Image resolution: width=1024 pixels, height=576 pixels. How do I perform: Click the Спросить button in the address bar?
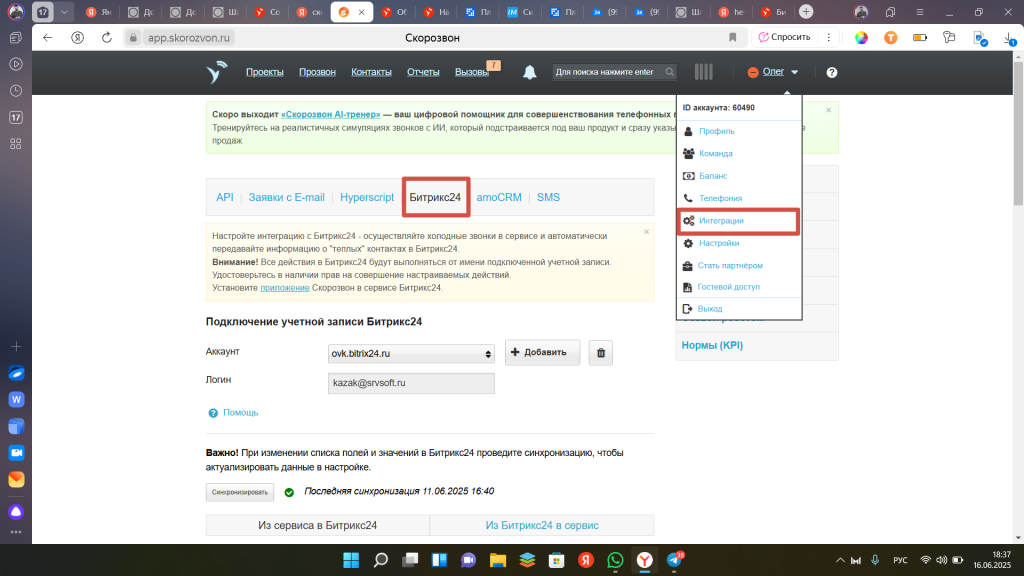click(784, 37)
